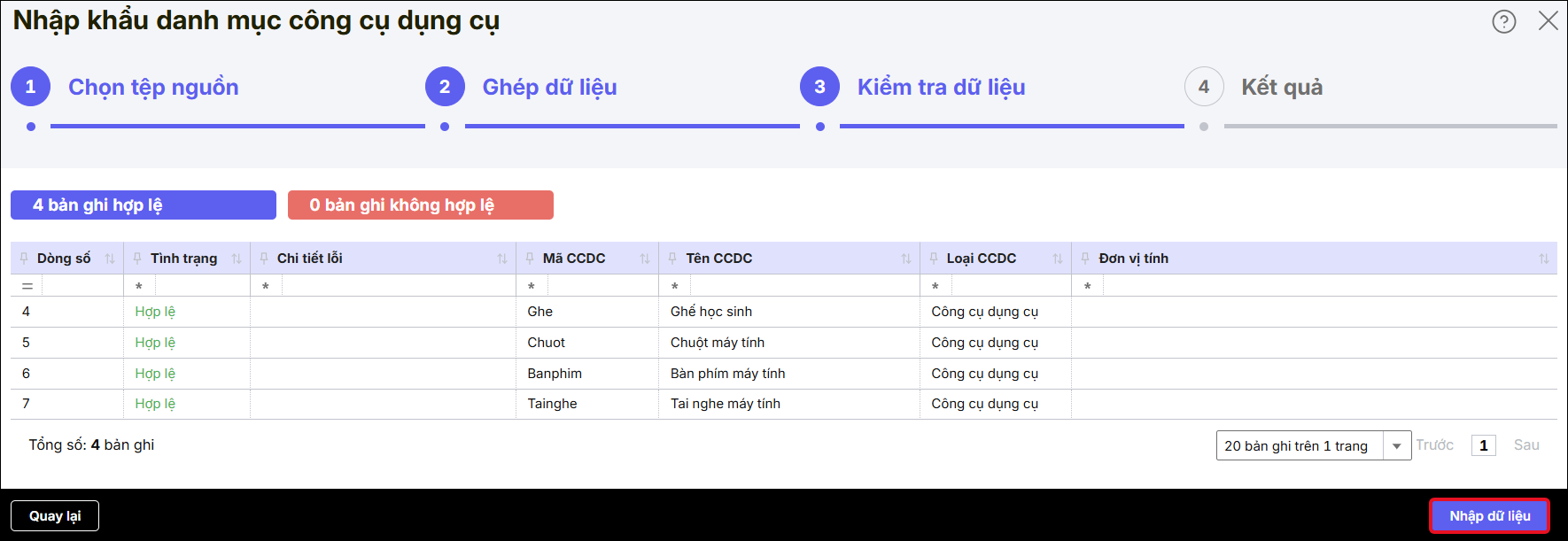This screenshot has width=1568, height=541.
Task: Focus the Tên CCDC filter input
Action: (804, 286)
